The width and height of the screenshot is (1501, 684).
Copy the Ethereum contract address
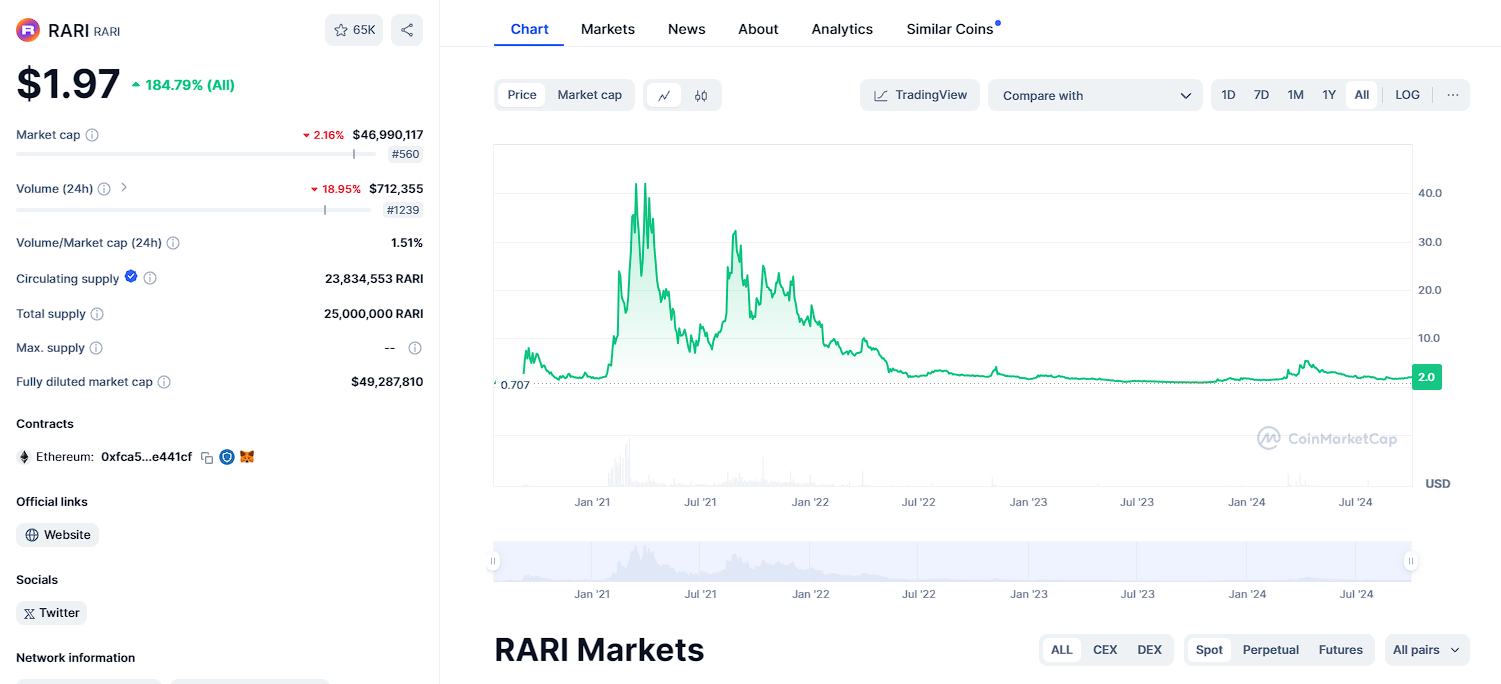point(207,457)
